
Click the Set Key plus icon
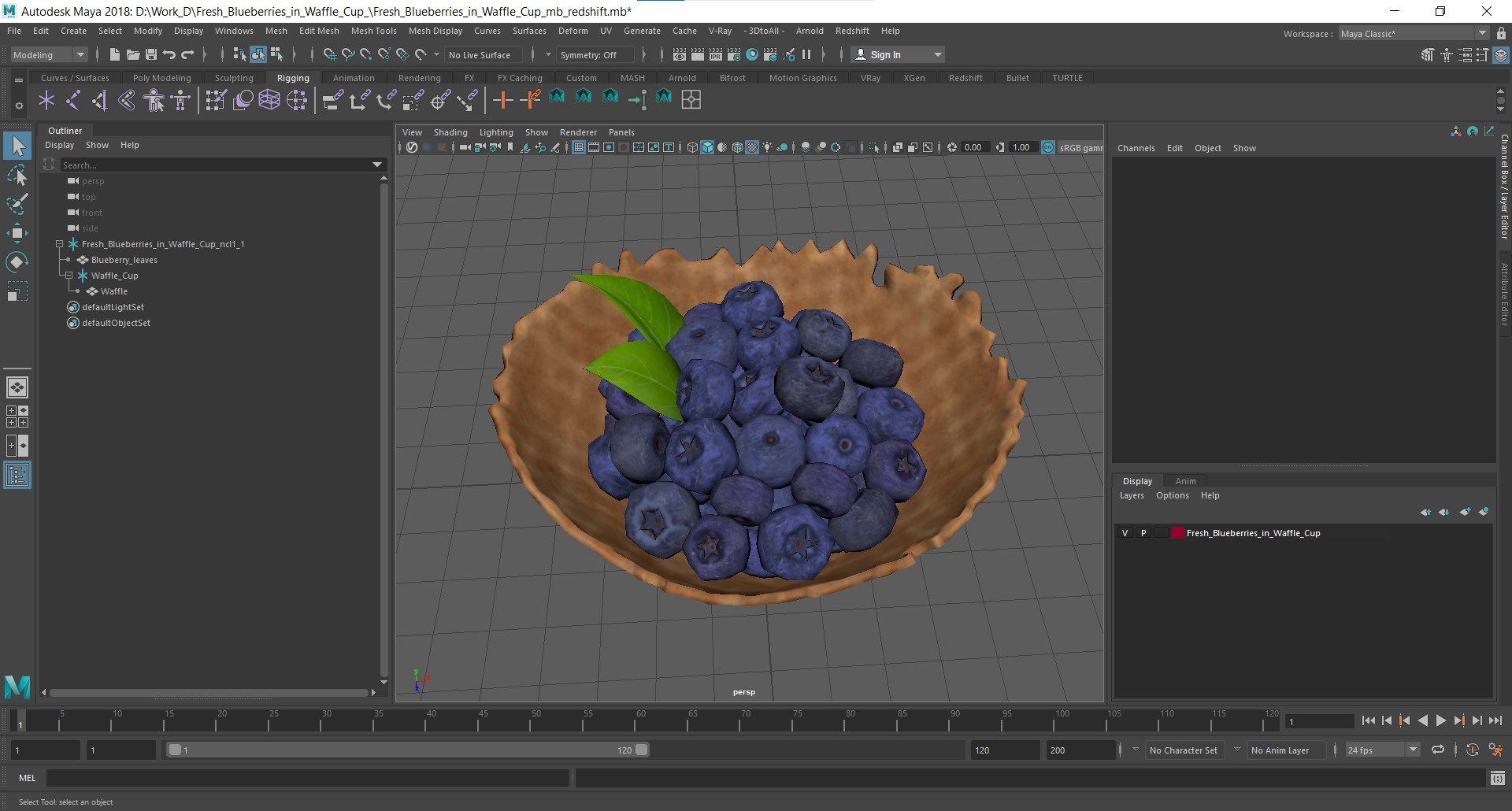502,100
